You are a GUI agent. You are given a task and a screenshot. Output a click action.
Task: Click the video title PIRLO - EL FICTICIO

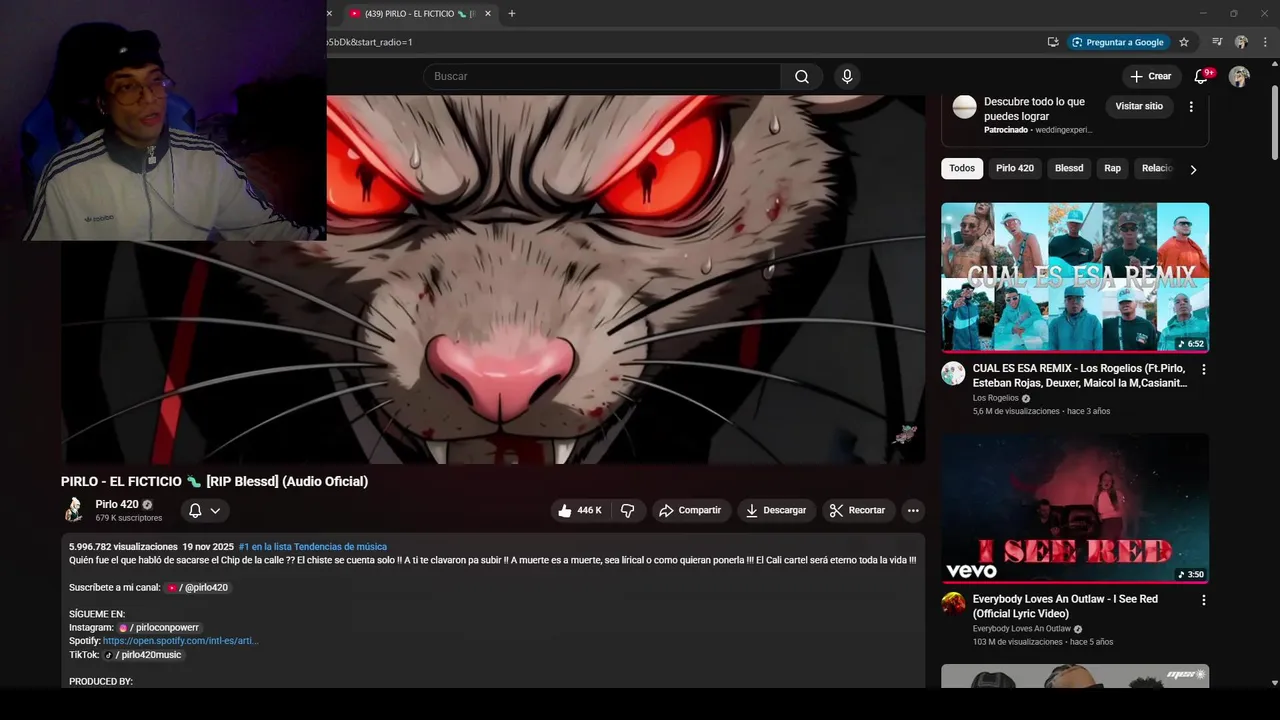[x=214, y=482]
